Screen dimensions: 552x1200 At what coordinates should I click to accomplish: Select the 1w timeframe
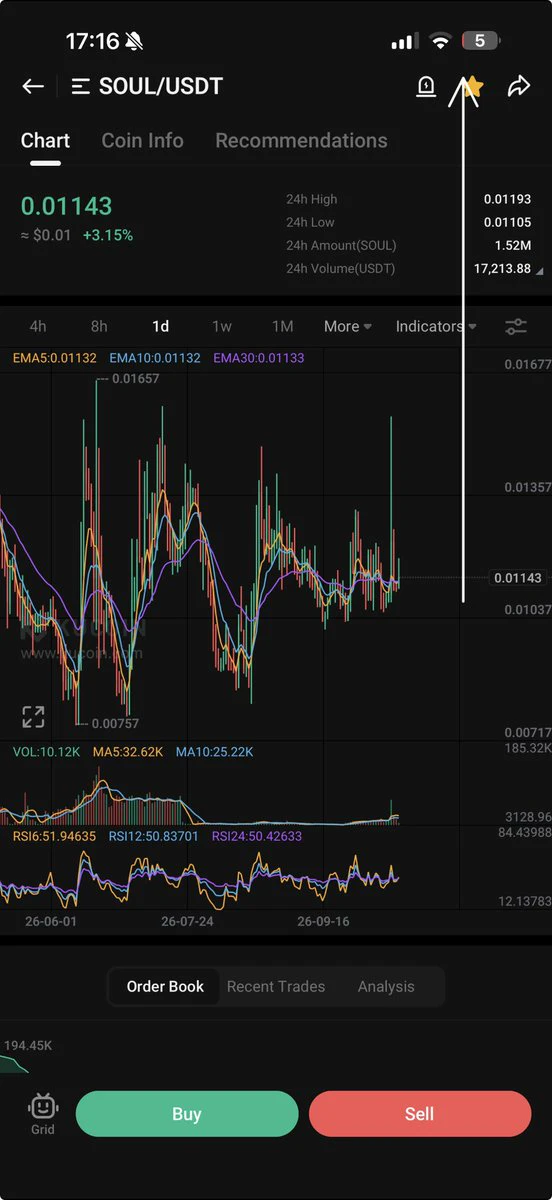point(222,326)
